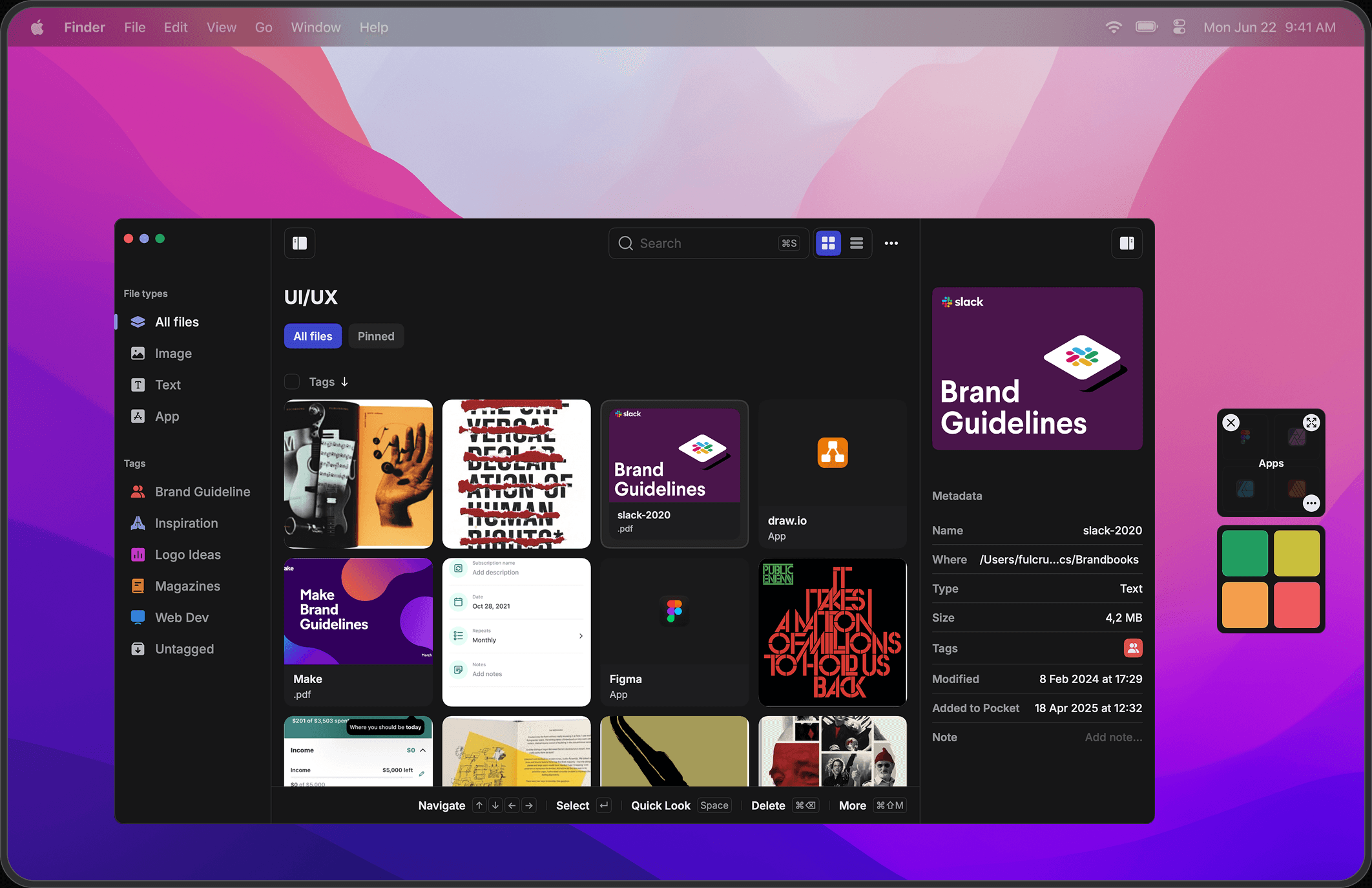Filter by App file type
The width and height of the screenshot is (1372, 888).
click(167, 417)
